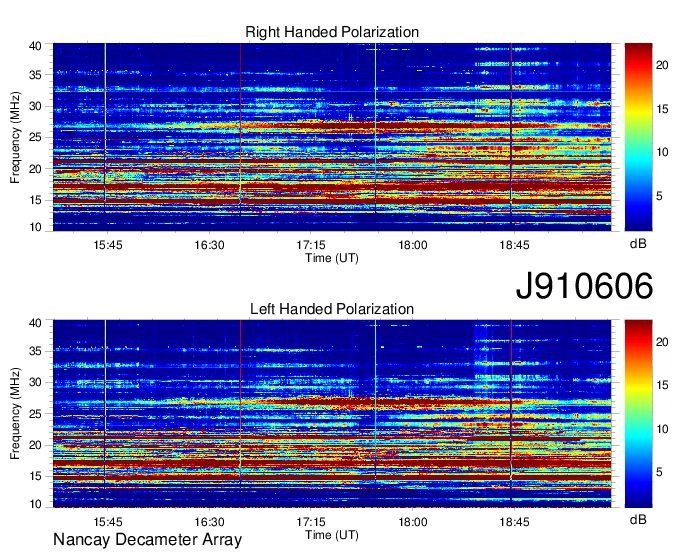Click the 10 MHz tick on top plot
The image size is (680, 552).
[x=36, y=227]
